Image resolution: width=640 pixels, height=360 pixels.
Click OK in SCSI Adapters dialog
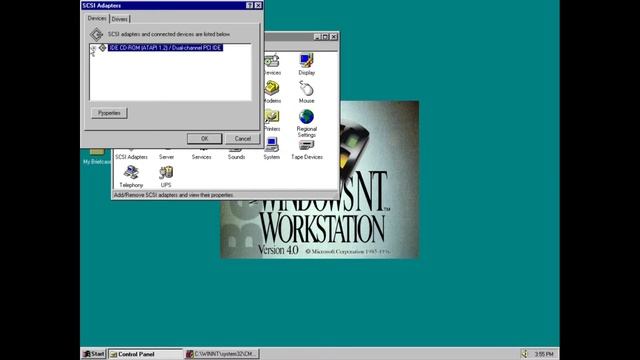click(204, 139)
